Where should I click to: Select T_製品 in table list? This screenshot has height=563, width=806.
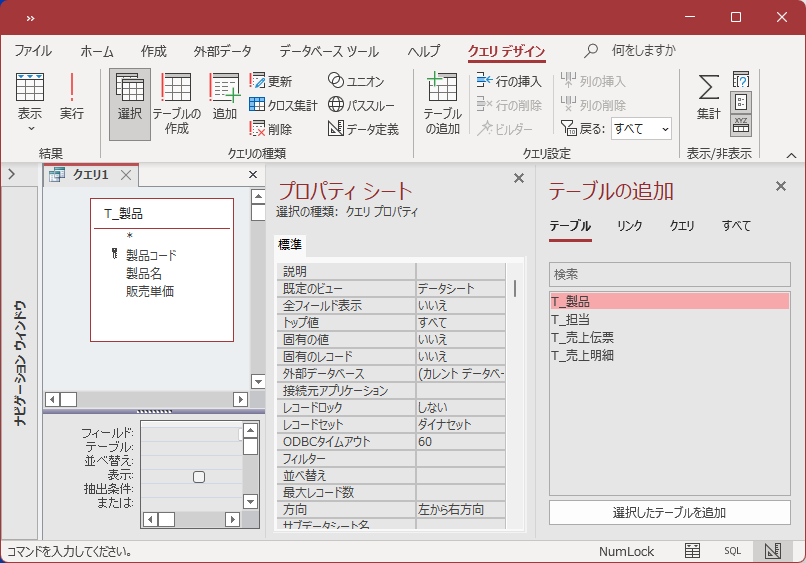tap(669, 301)
